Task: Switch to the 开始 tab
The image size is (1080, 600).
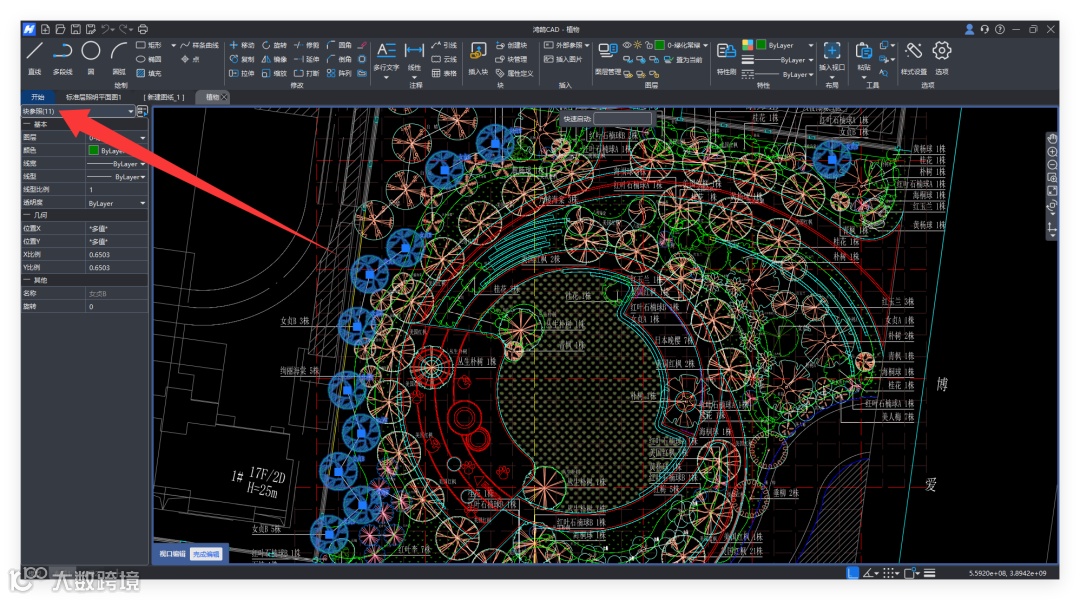Action: (x=38, y=97)
